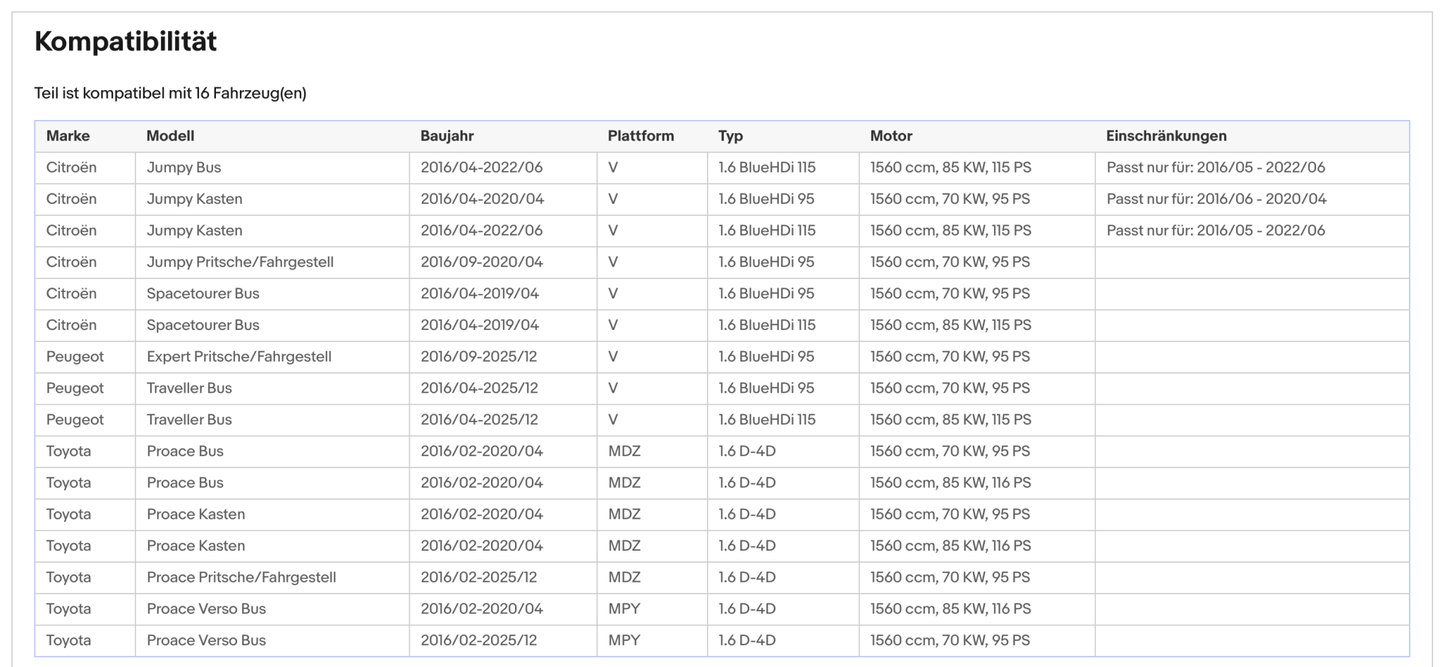Click the Proace Pritsche/Fahrgestell model cell
Screen dimensions: 1445x667
coord(241,578)
